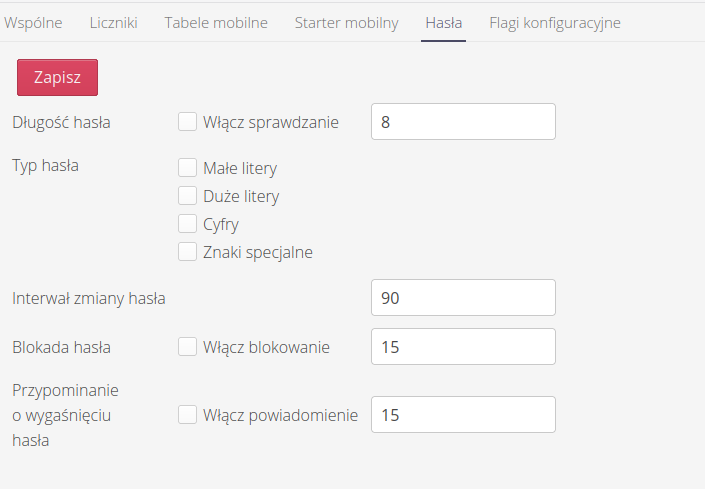Enable the Znaki specjalne checkbox
Image resolution: width=705 pixels, height=489 pixels.
187,252
